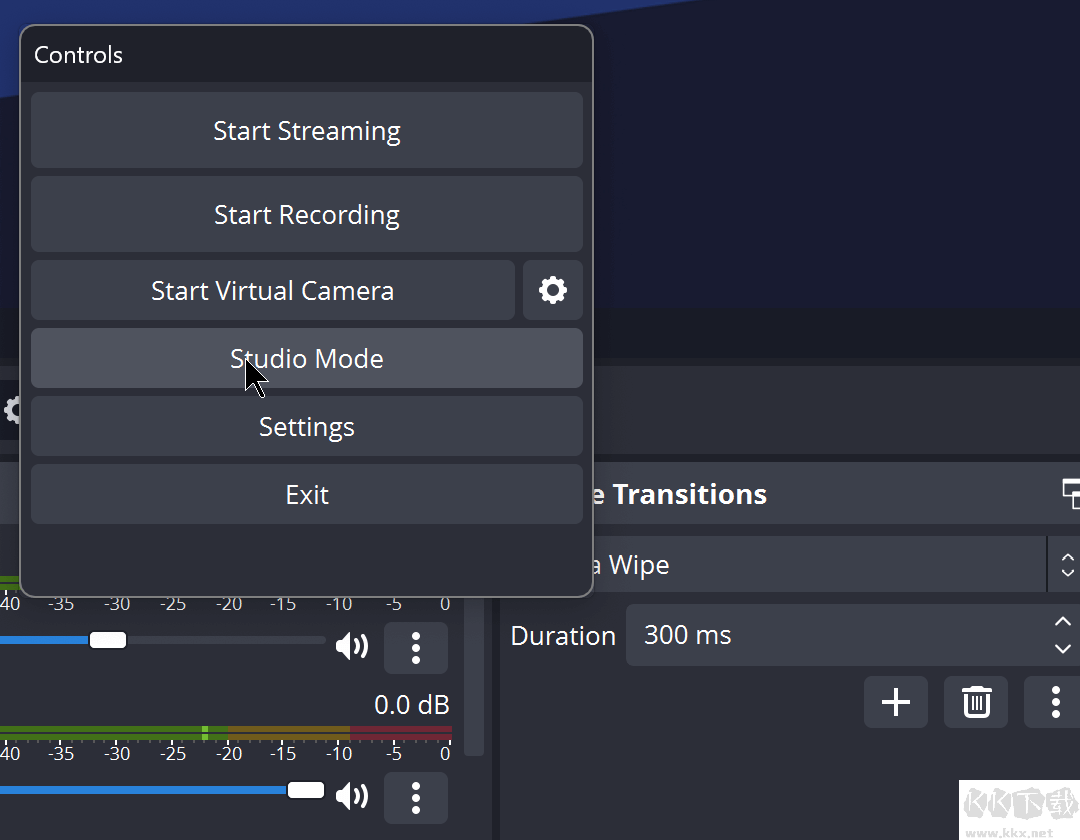Increase transition duration with up arrow

(x=1062, y=622)
